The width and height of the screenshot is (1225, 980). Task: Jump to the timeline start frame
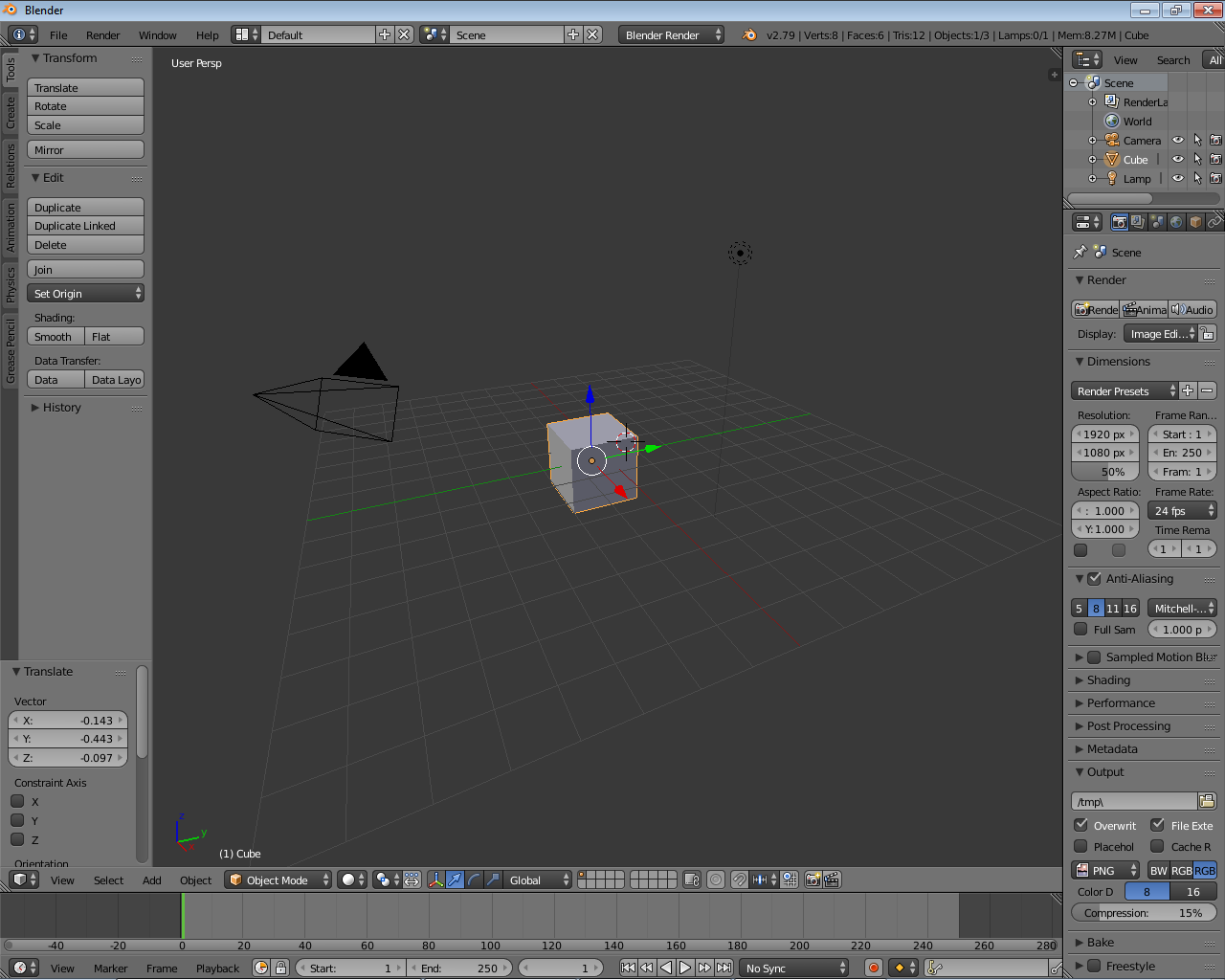pyautogui.click(x=628, y=968)
